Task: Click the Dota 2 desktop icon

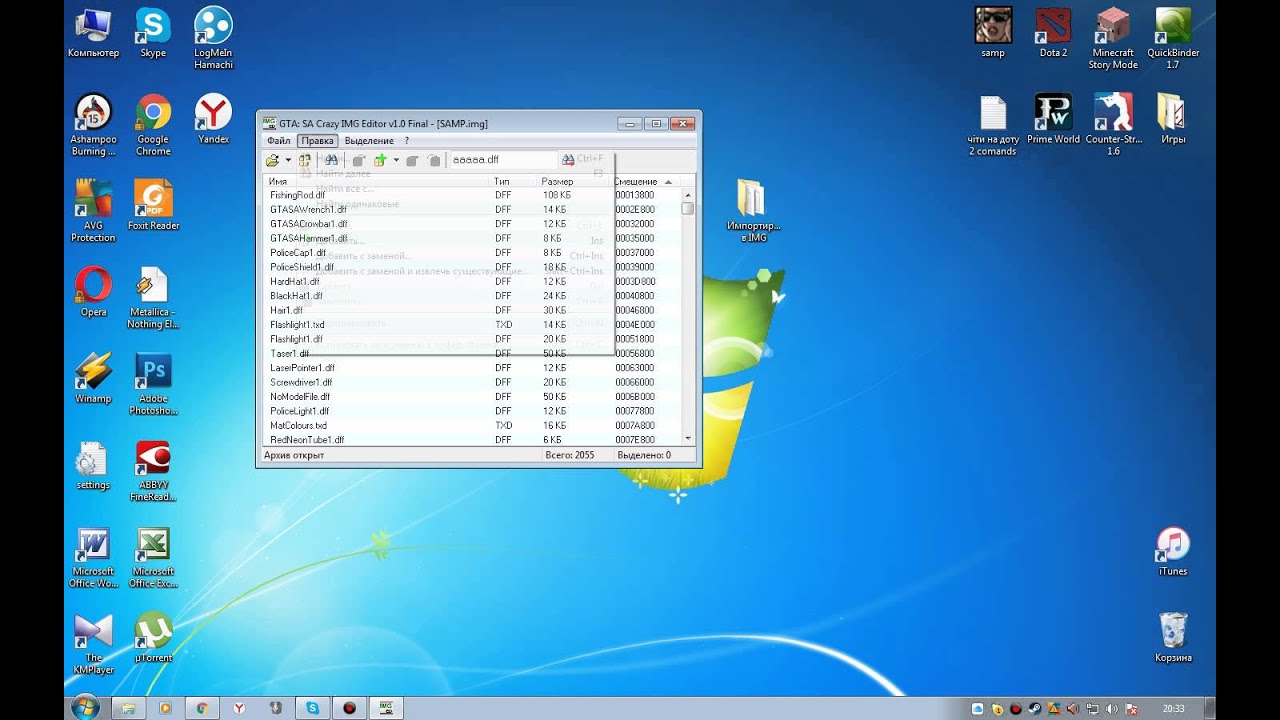Action: coord(1053,32)
